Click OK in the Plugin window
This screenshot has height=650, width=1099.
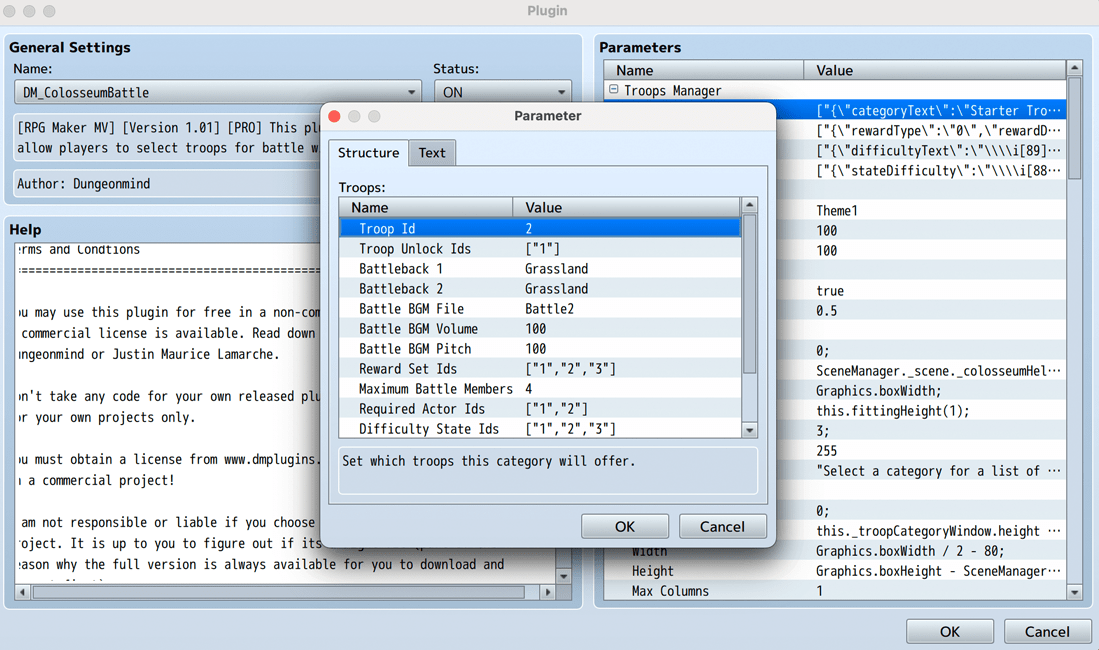point(950,631)
